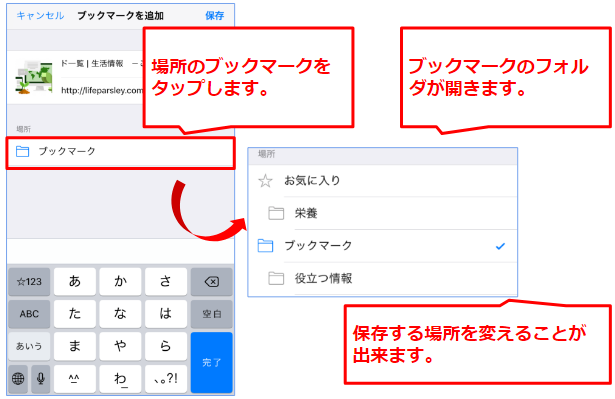Screen dimensions: 615x399
Task: Tap the backspace delete key icon
Action: (212, 282)
